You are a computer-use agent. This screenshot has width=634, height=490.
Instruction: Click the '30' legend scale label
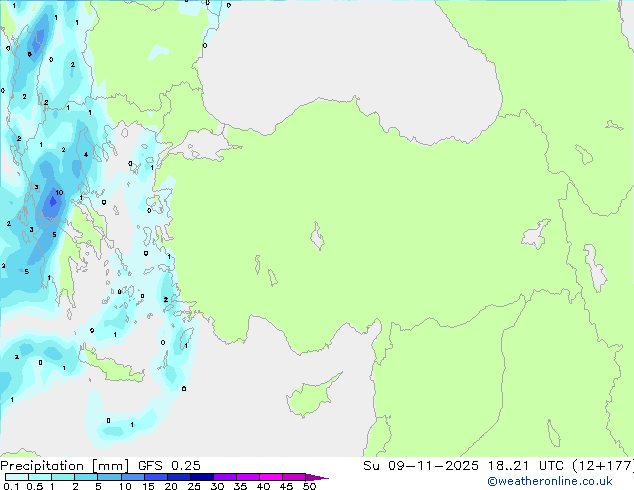pyautogui.click(x=217, y=486)
